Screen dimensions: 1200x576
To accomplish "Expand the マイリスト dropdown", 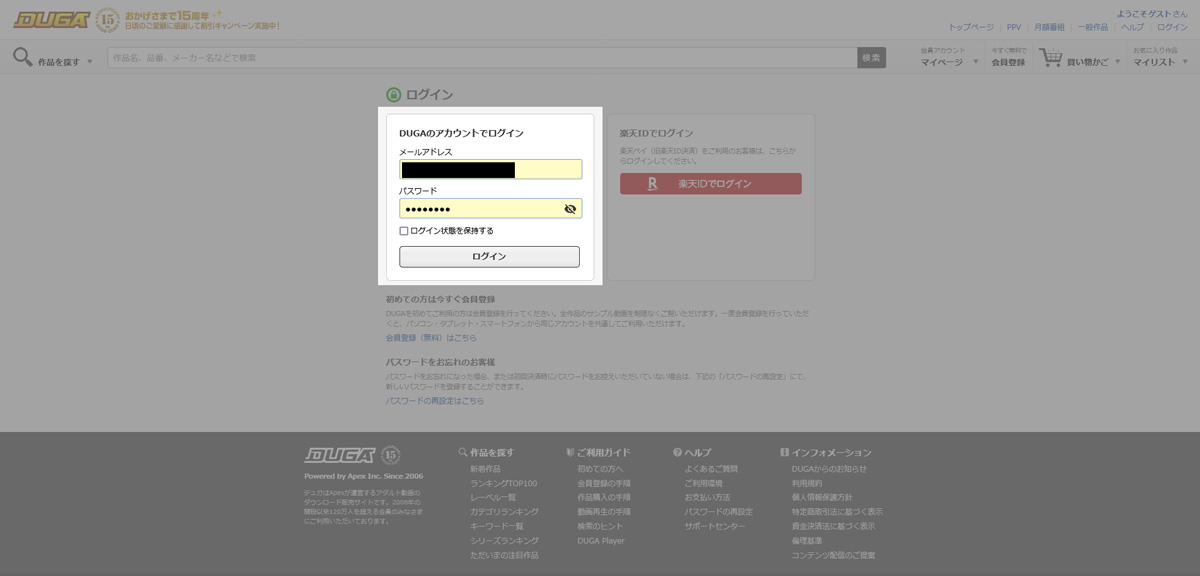I will pyautogui.click(x=1160, y=62).
